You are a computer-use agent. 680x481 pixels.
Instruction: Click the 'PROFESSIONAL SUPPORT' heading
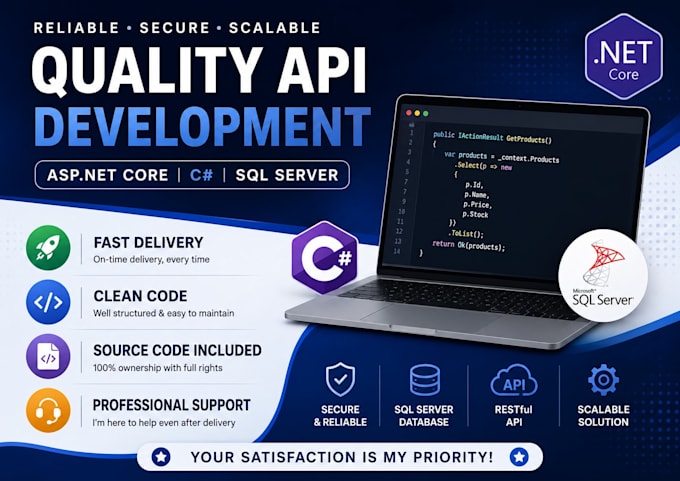172,405
